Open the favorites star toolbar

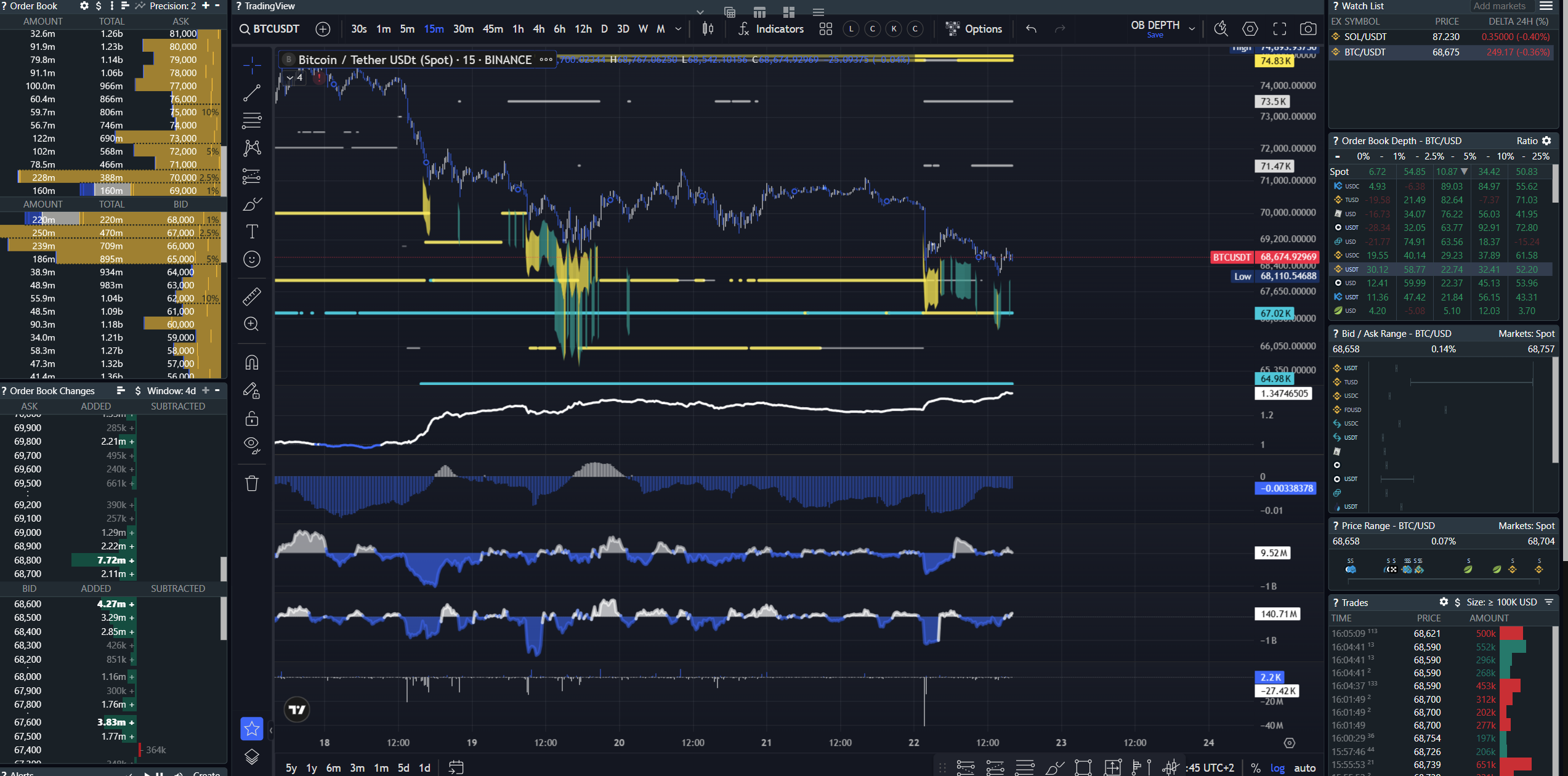click(x=252, y=729)
